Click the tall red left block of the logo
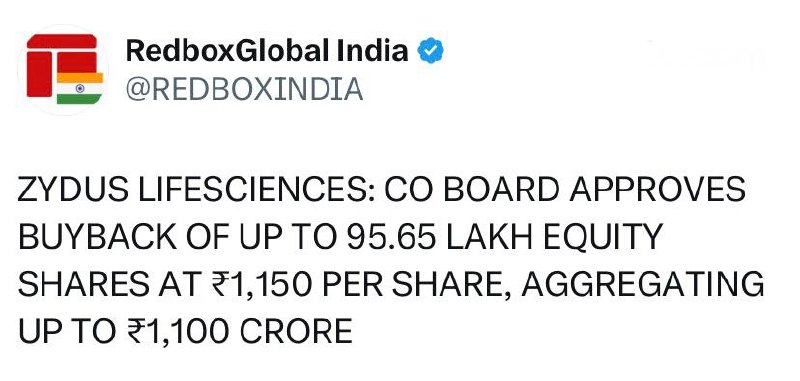This screenshot has height=381, width=800. (39, 74)
